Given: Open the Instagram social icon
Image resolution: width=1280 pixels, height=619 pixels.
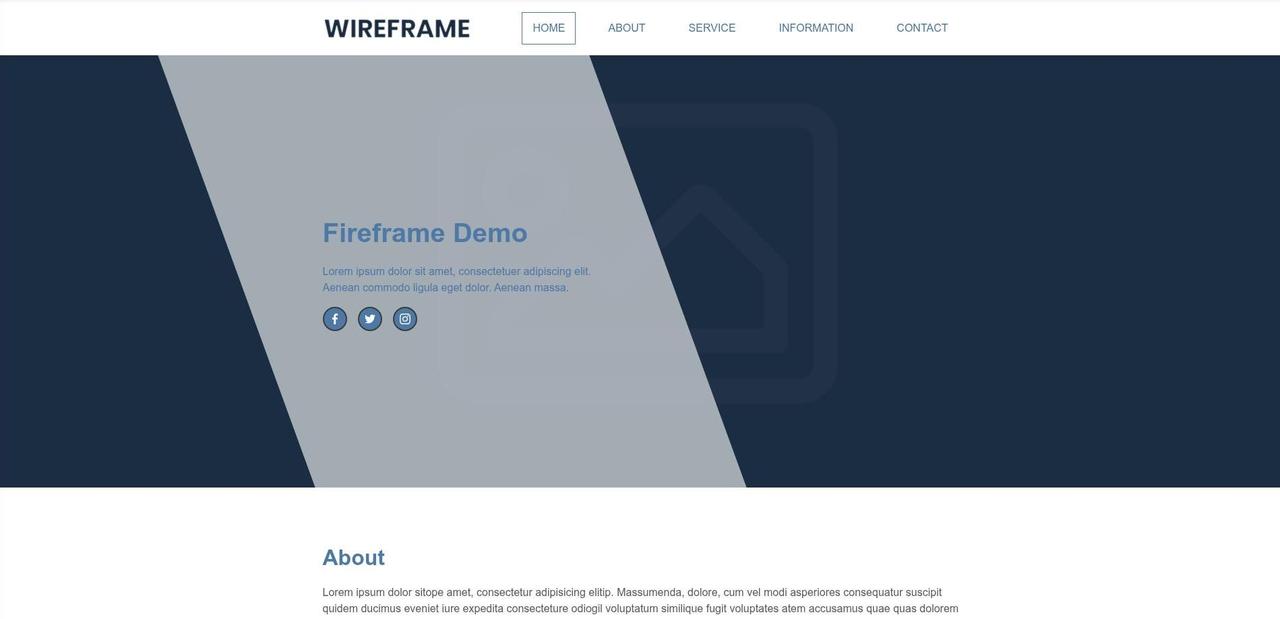Looking at the screenshot, I should [405, 319].
